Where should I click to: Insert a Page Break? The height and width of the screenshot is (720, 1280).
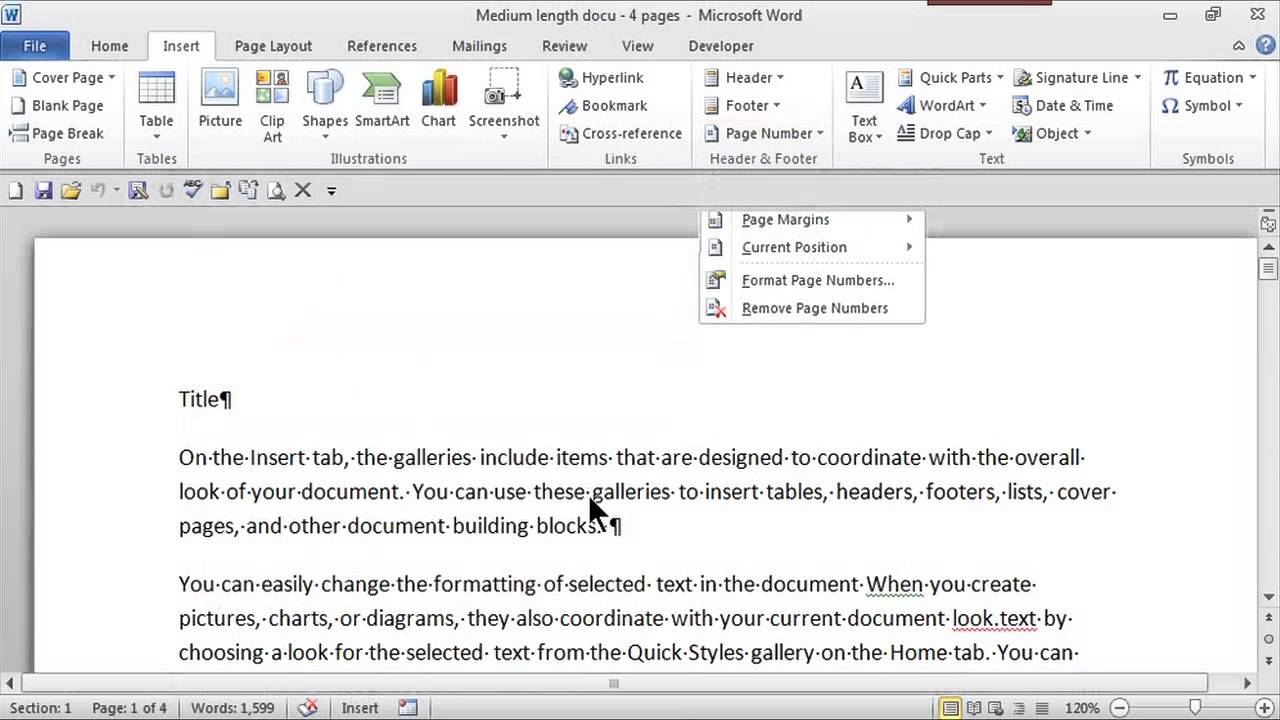pos(57,133)
